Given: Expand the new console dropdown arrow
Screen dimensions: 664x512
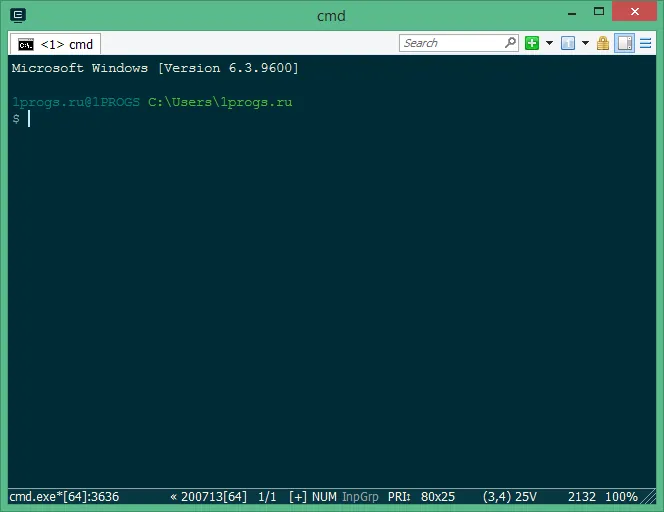Looking at the screenshot, I should point(549,43).
